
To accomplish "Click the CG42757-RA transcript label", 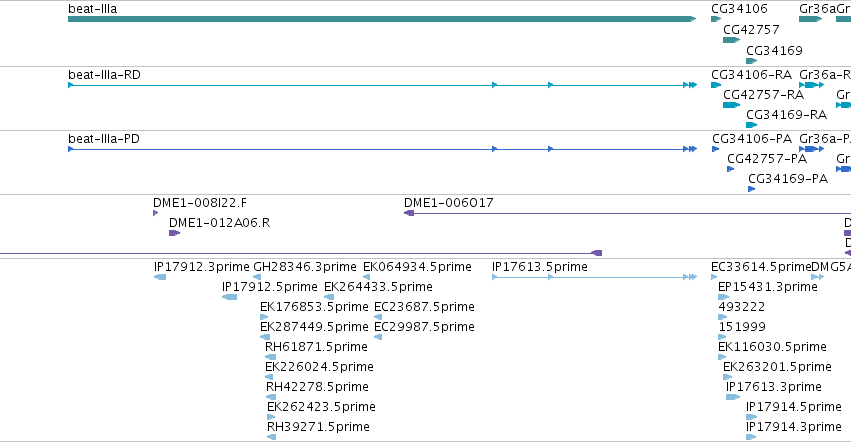I will (763, 95).
